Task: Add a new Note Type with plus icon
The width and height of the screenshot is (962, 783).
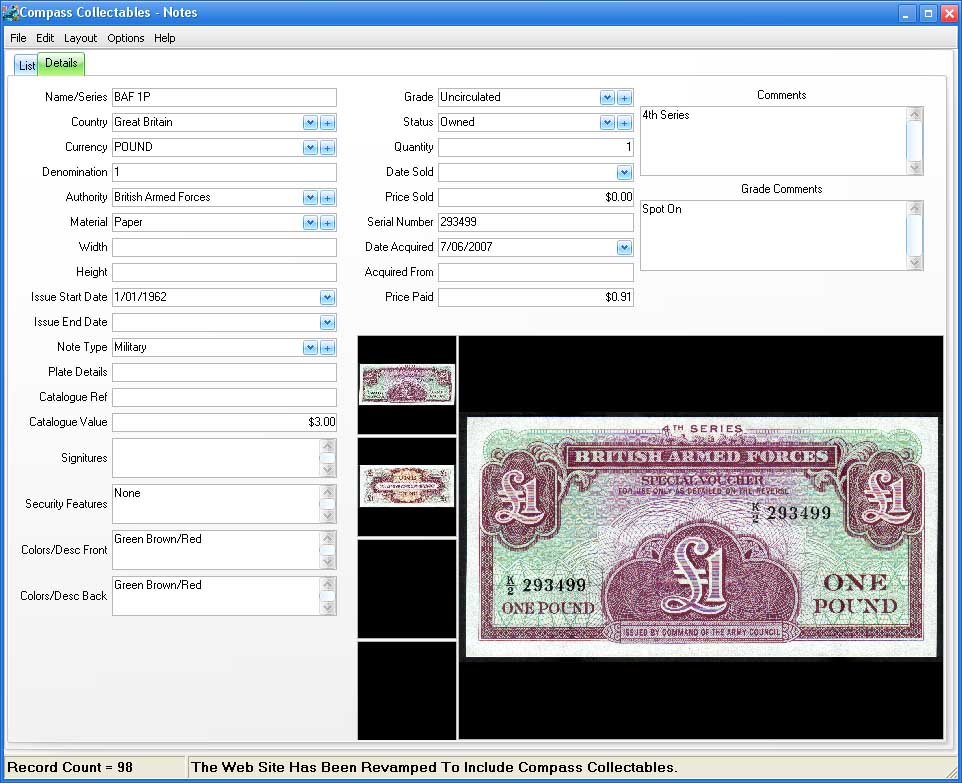Action: (x=328, y=348)
